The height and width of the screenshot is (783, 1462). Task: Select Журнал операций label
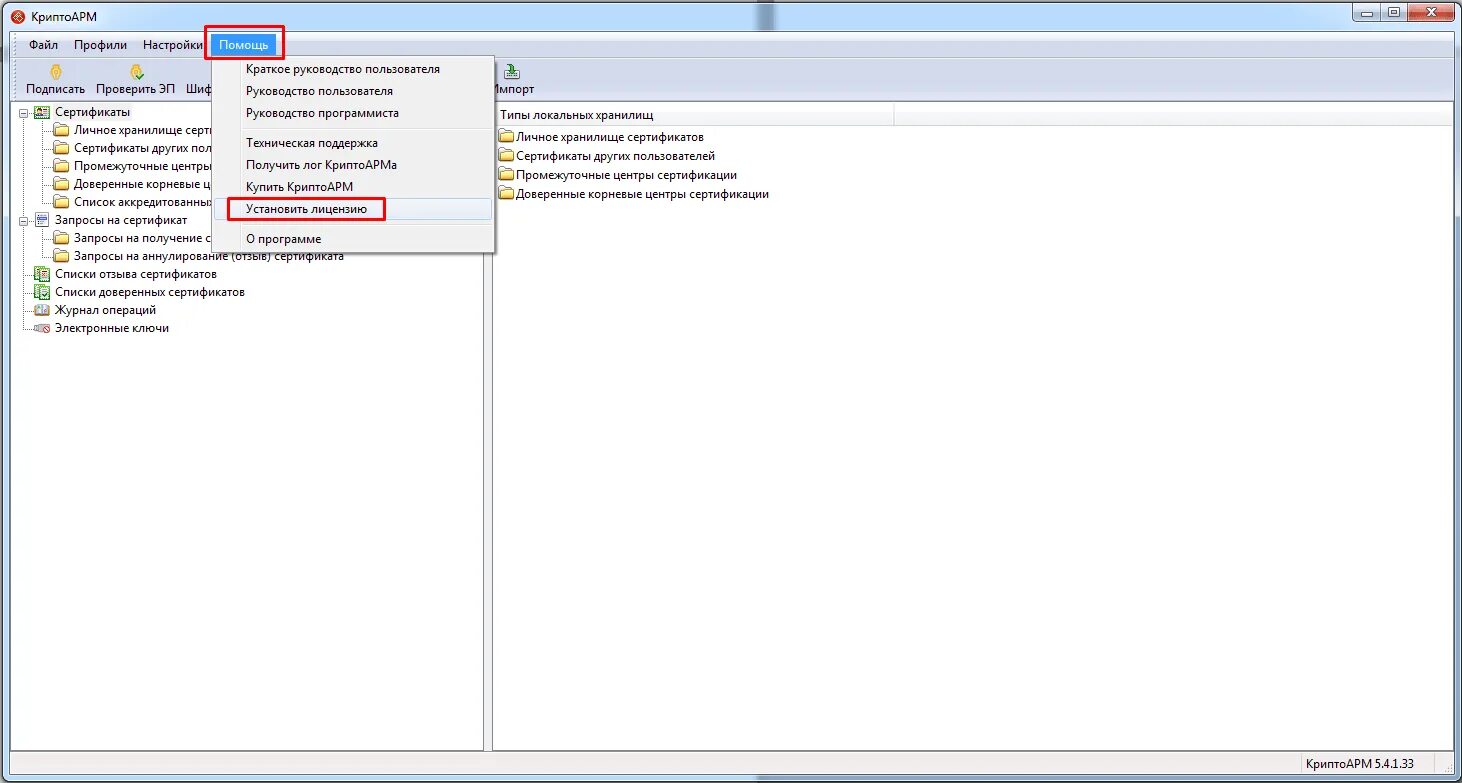pos(106,310)
